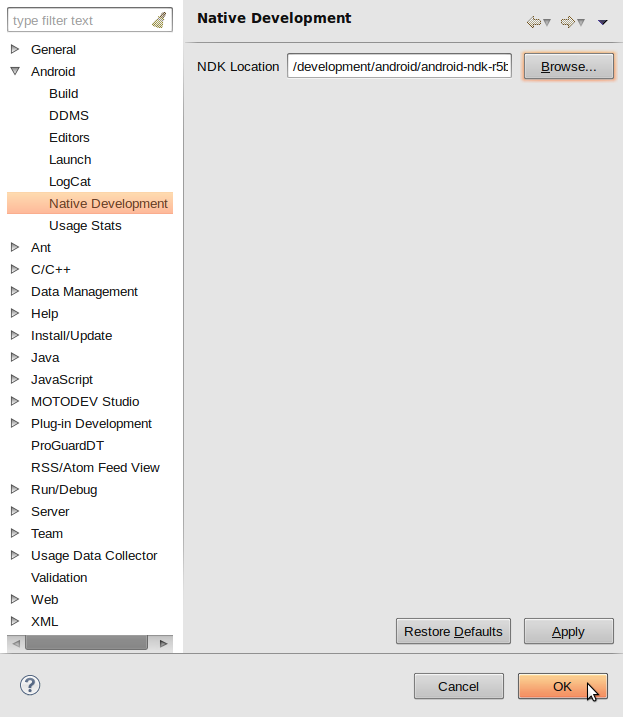
Task: Confirm preferences with OK button
Action: pyautogui.click(x=563, y=686)
